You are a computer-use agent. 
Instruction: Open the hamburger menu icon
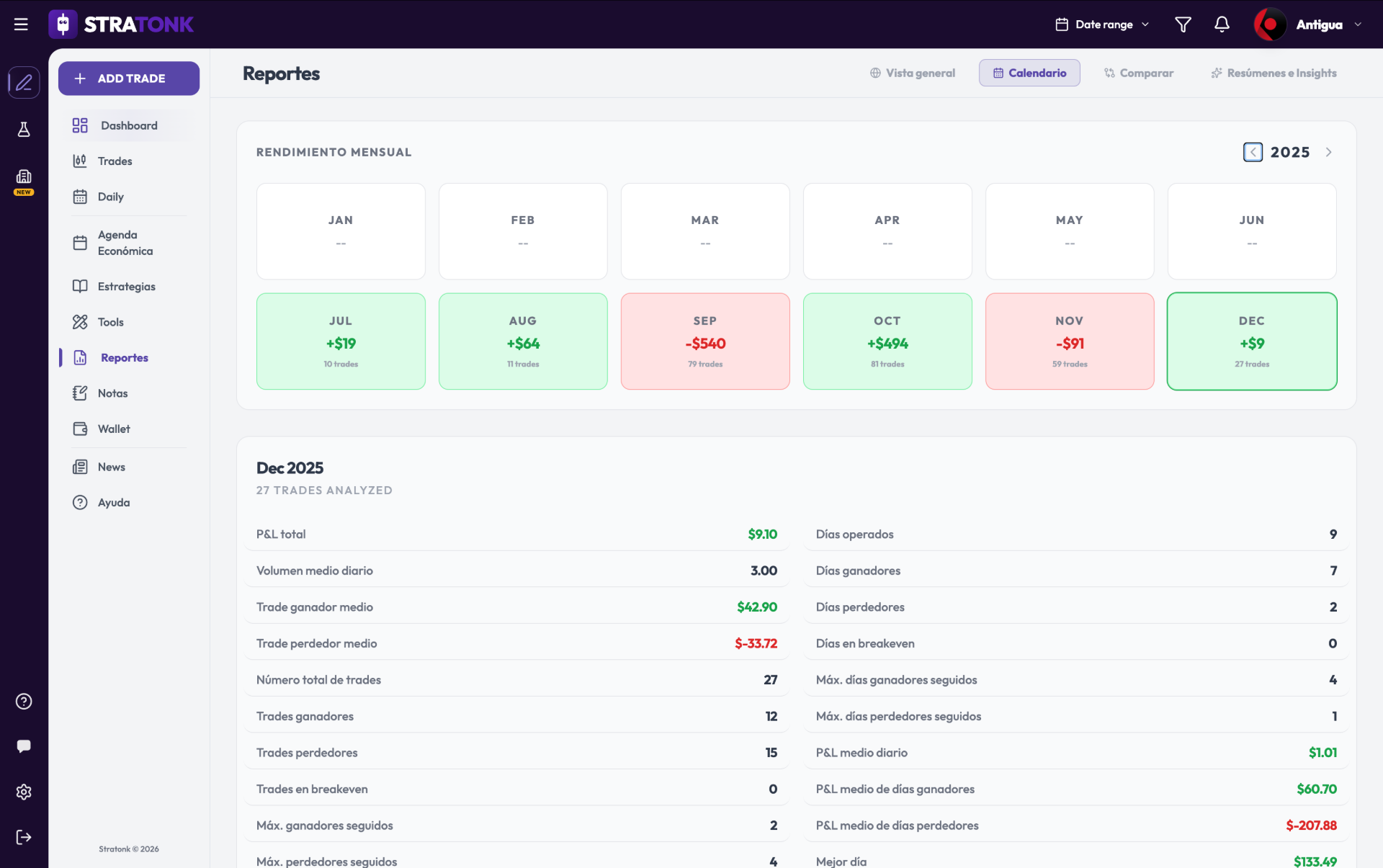(21, 24)
